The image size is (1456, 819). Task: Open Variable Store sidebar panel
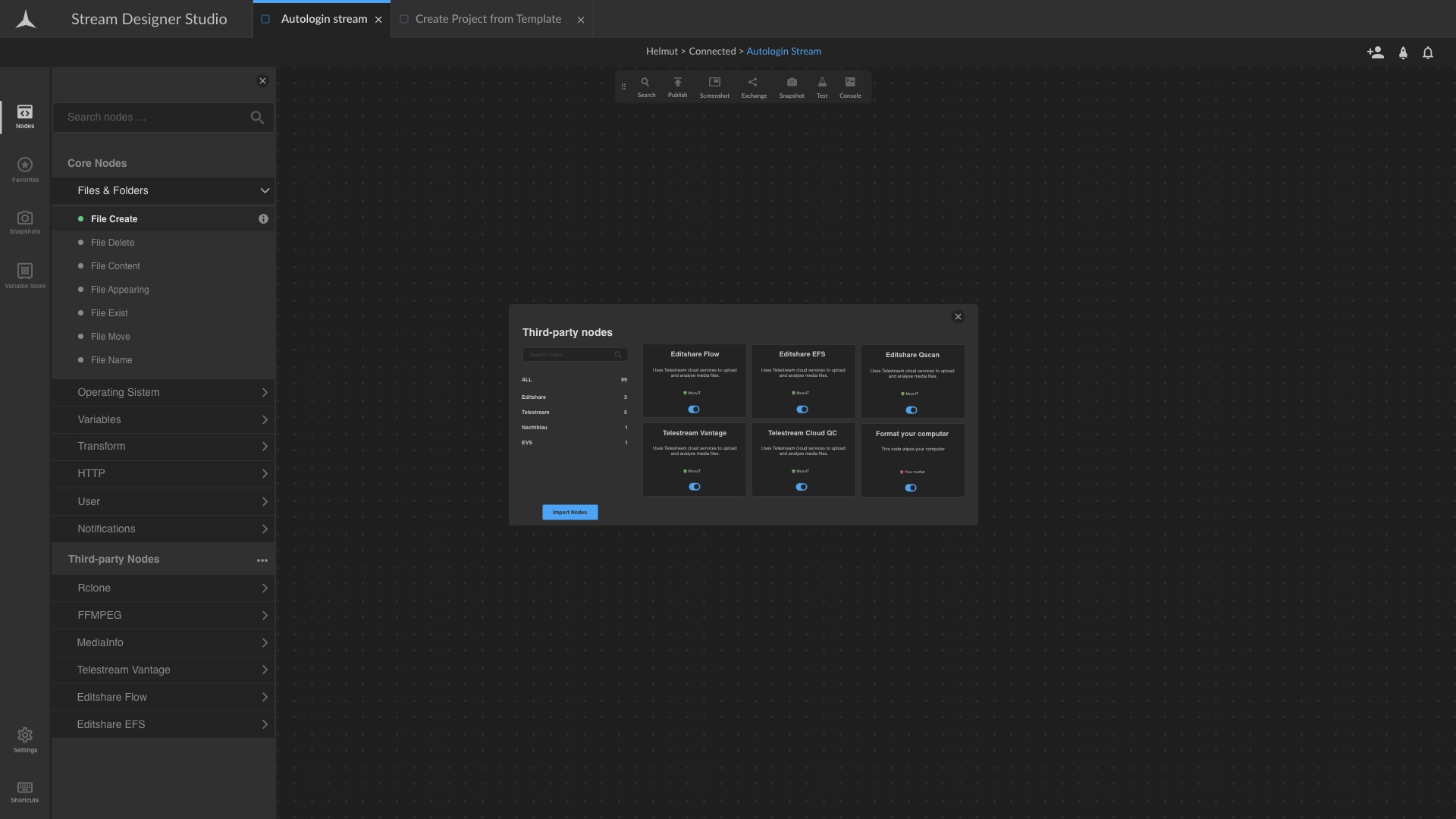click(25, 275)
